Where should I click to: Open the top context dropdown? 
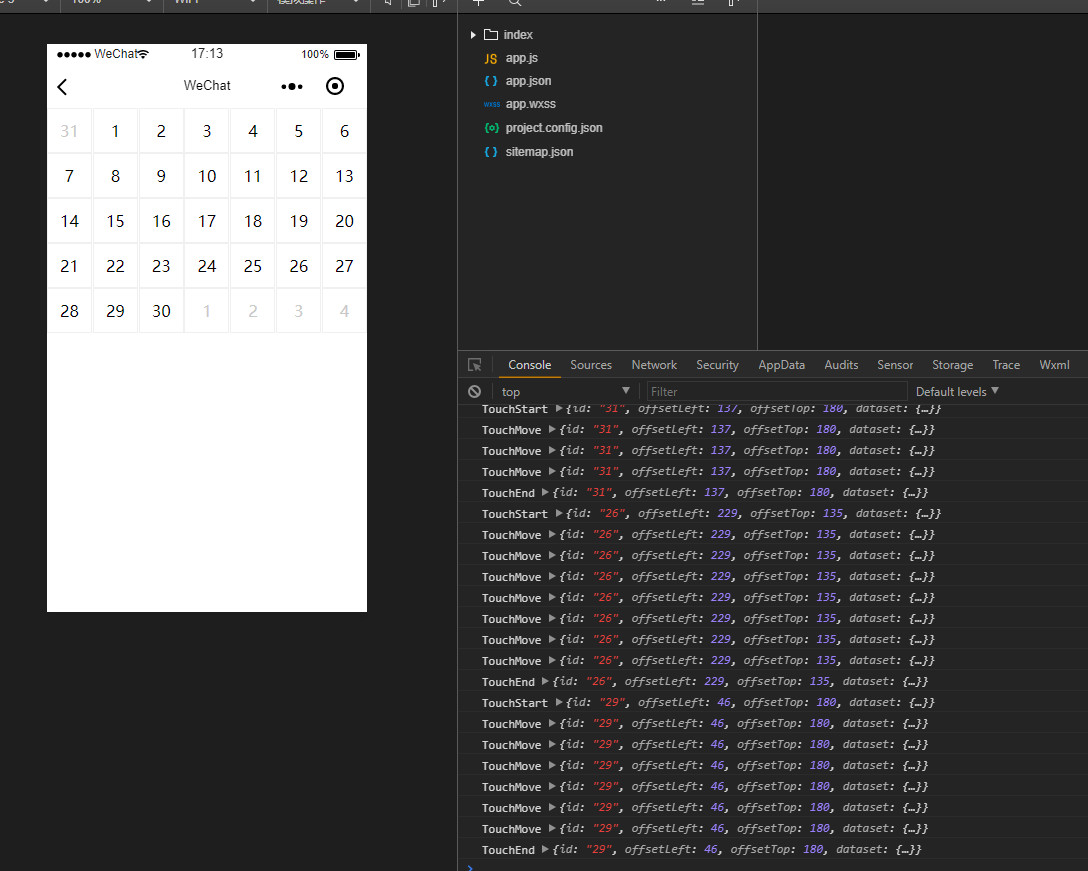click(565, 391)
